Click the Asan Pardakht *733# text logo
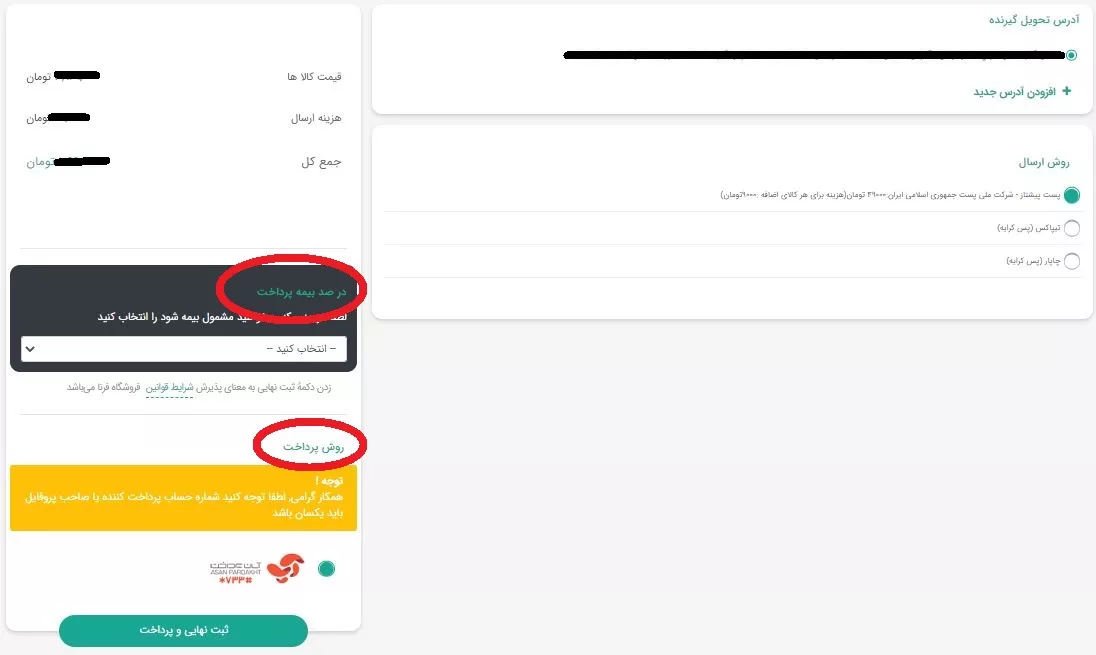Image resolution: width=1096 pixels, height=655 pixels. pyautogui.click(x=236, y=573)
